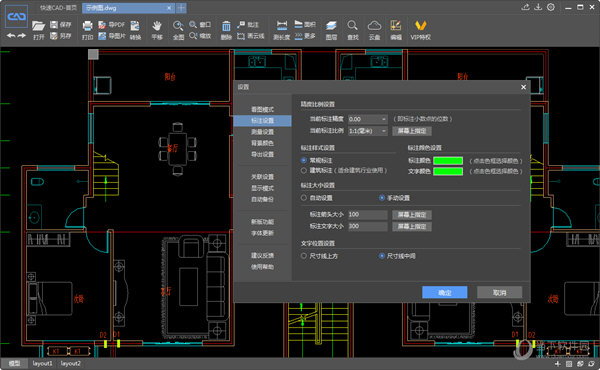Click Export to PDF (导PDF) icon

click(102, 24)
